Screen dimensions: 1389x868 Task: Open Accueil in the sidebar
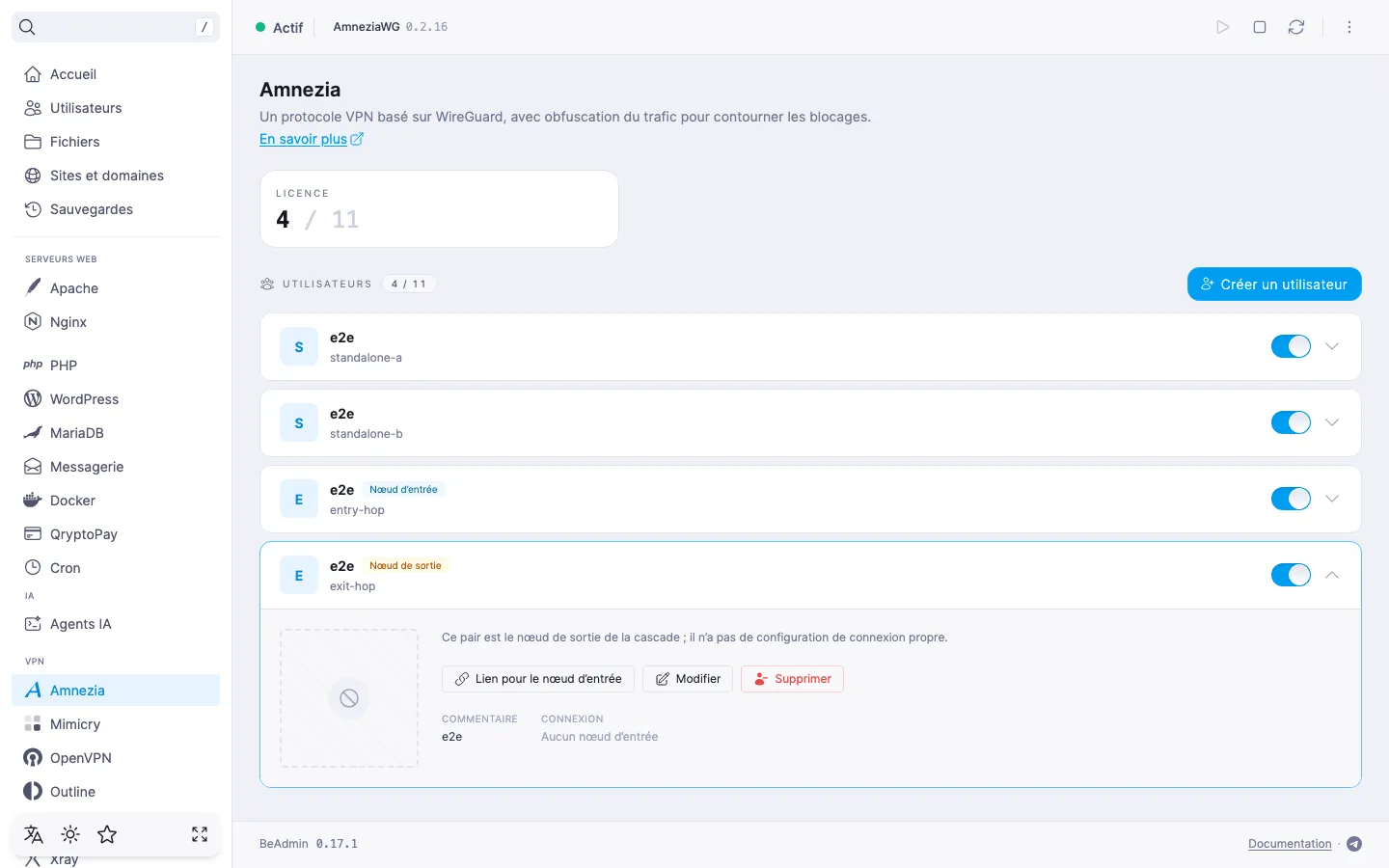116,74
